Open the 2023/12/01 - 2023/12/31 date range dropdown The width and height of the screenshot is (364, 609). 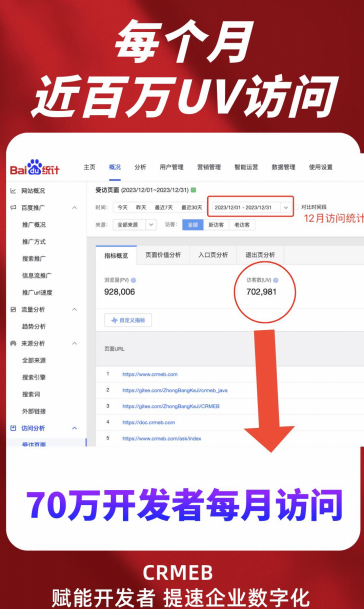point(251,207)
